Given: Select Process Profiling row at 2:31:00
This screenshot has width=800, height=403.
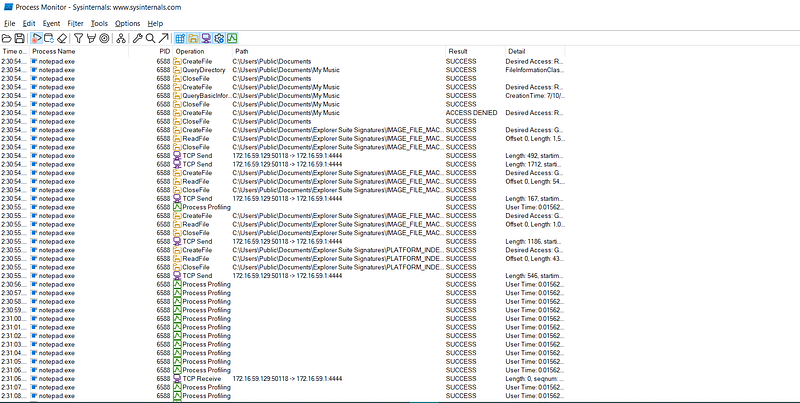Looking at the screenshot, I should tap(283, 318).
